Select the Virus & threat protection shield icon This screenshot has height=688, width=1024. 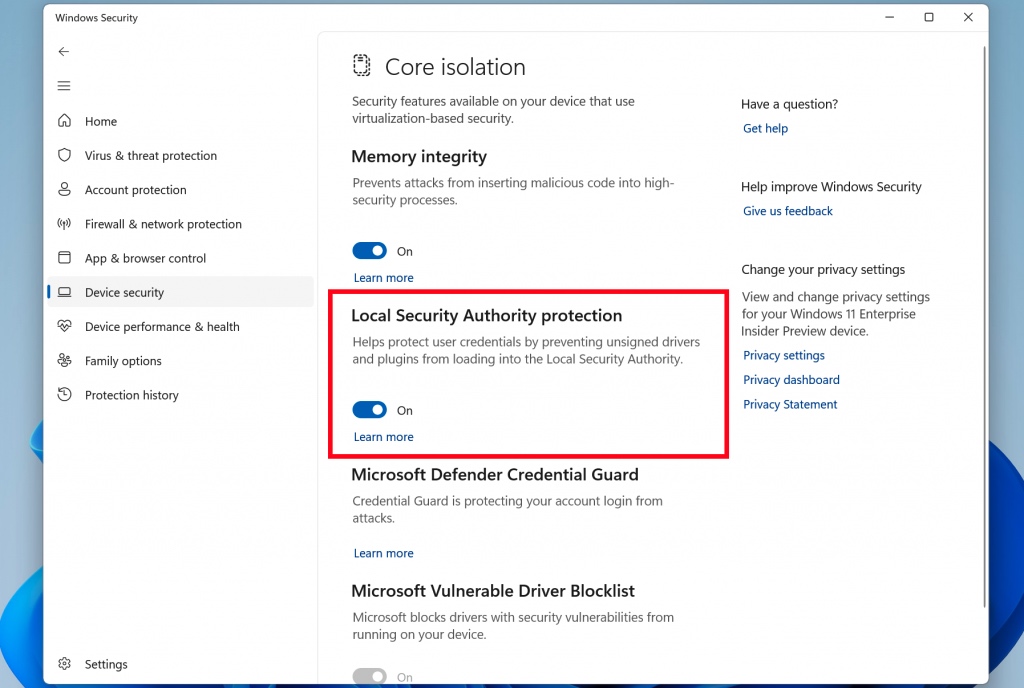coord(62,155)
